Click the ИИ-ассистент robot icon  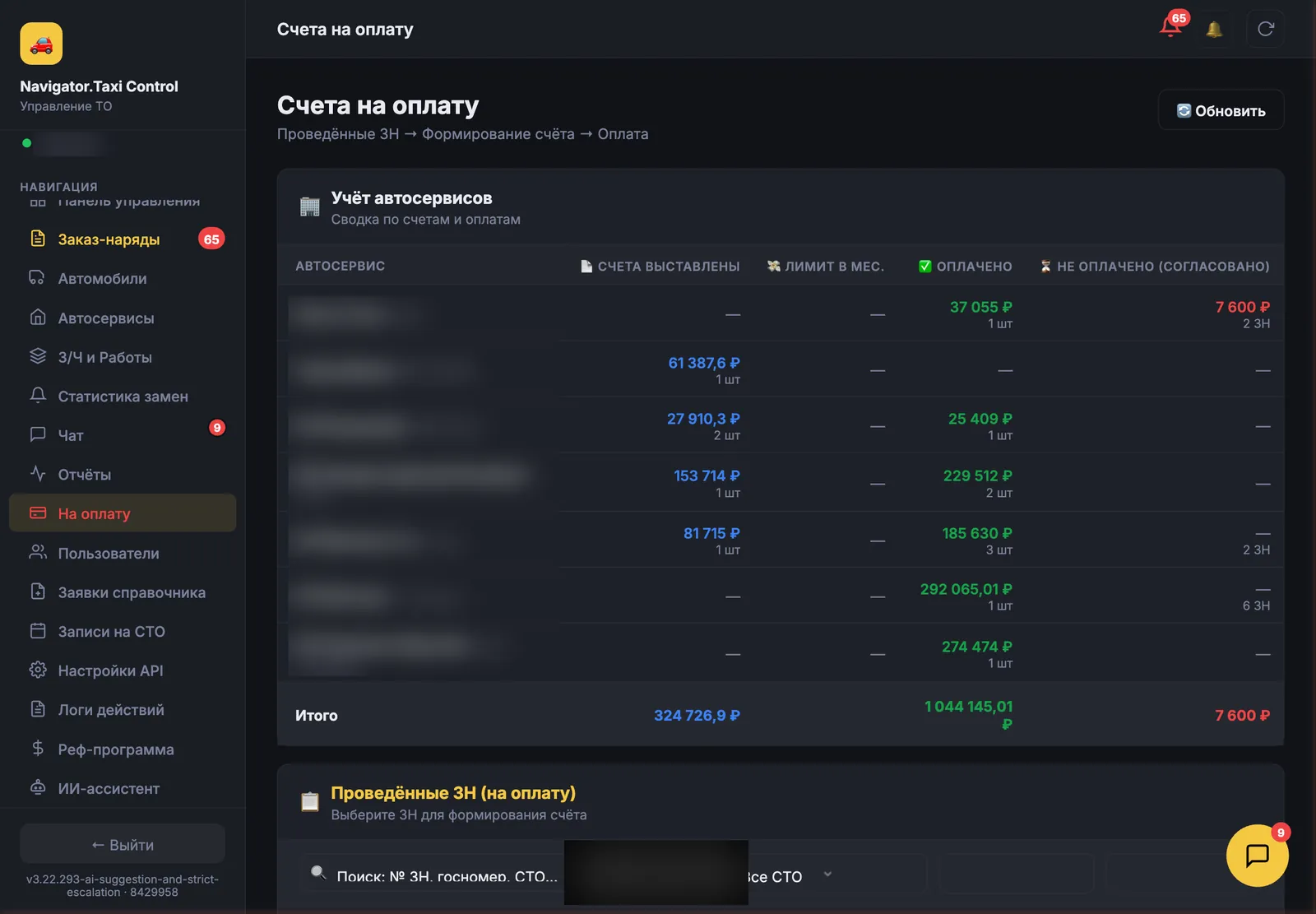click(x=38, y=787)
